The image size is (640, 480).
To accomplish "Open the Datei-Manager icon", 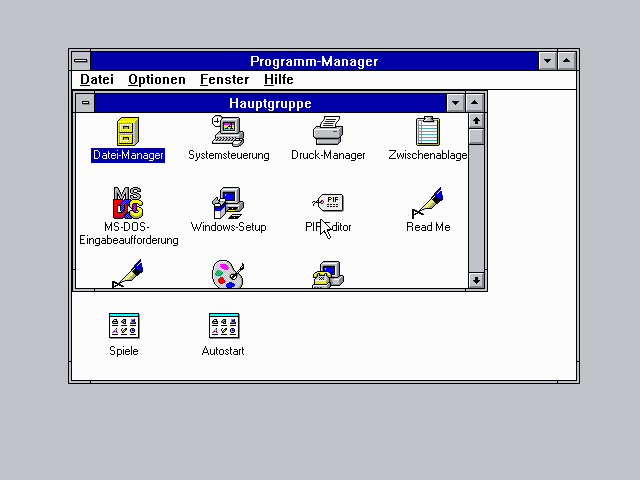I will coord(128,132).
